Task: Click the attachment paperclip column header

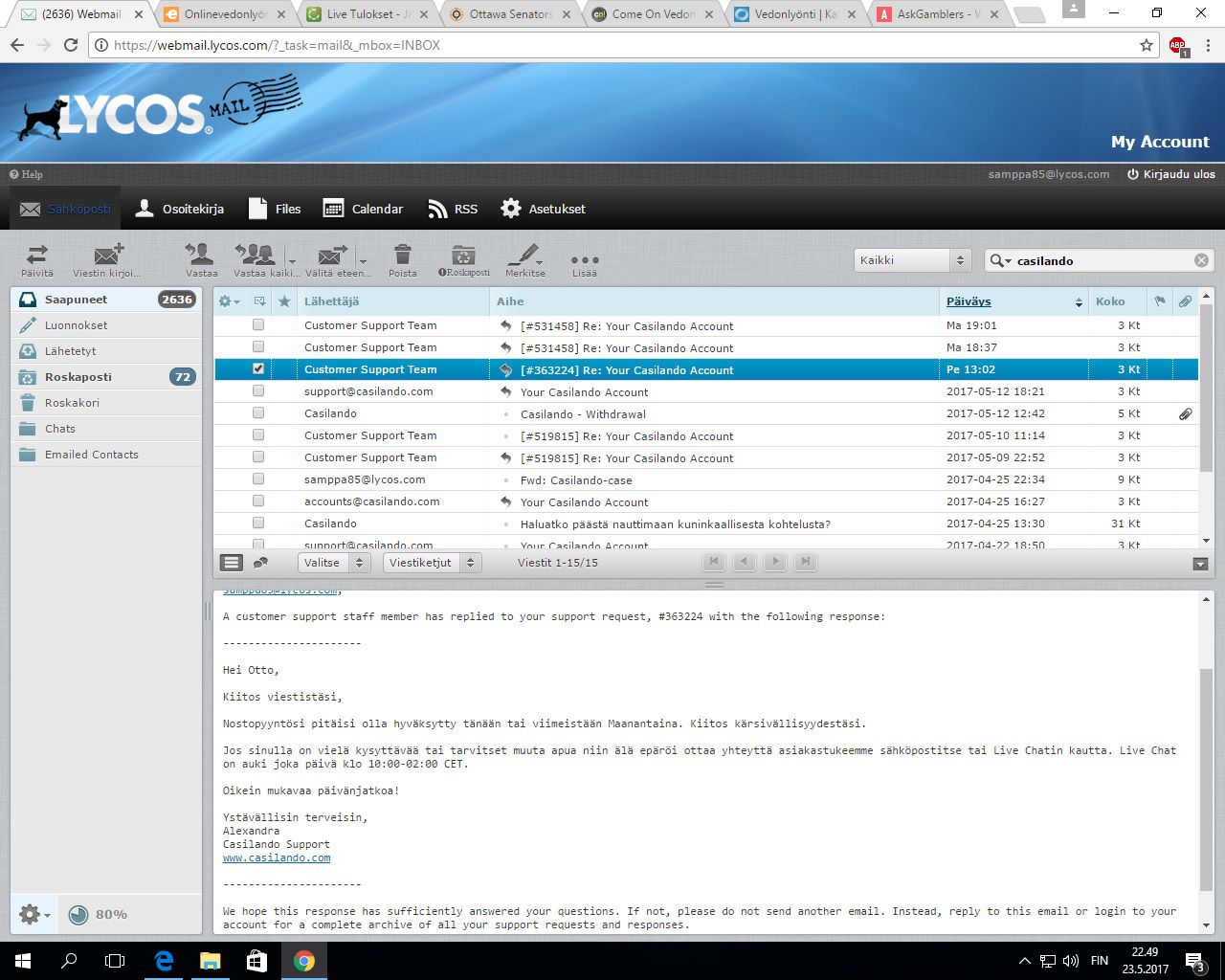Action: [1185, 301]
